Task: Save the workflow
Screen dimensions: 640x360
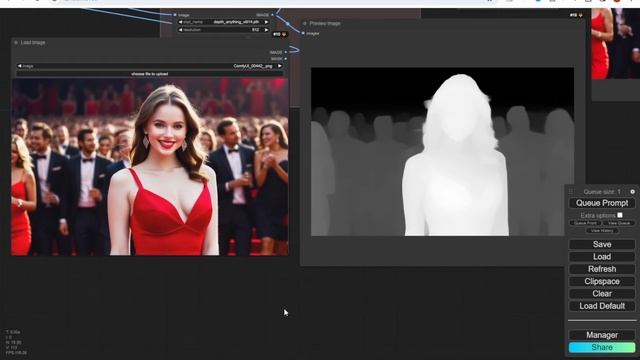Action: [602, 244]
